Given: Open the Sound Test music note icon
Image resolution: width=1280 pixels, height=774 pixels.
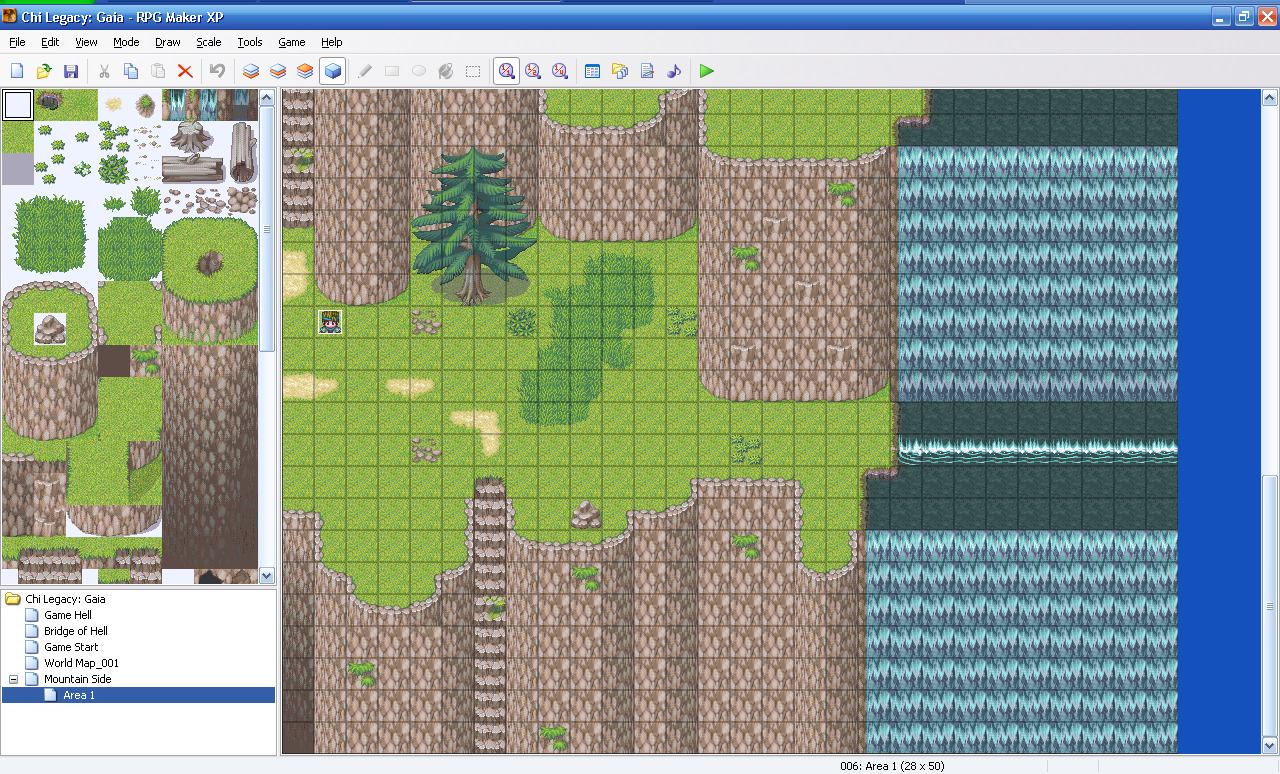Looking at the screenshot, I should click(x=673, y=71).
